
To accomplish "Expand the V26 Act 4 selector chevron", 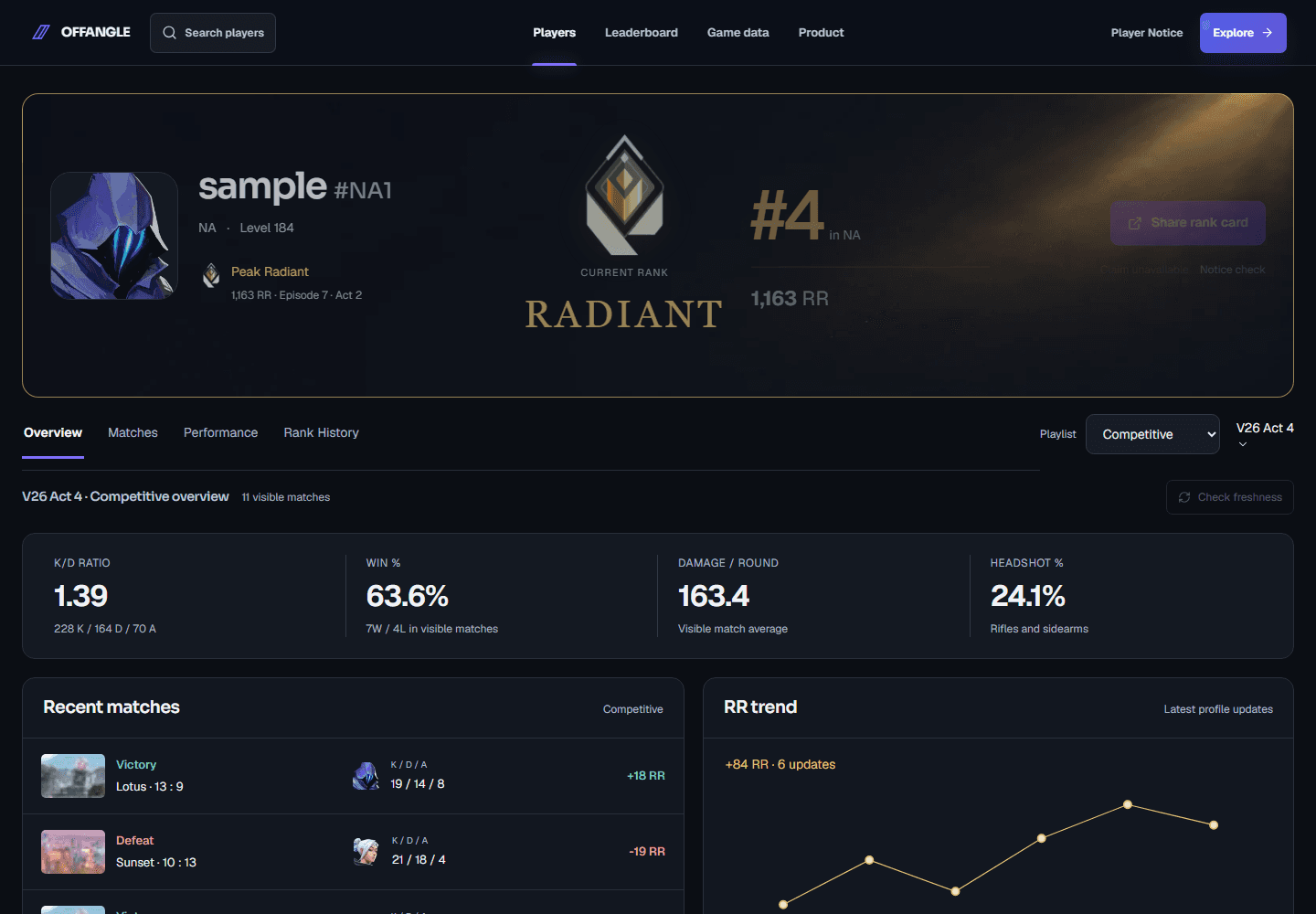I will pyautogui.click(x=1243, y=444).
